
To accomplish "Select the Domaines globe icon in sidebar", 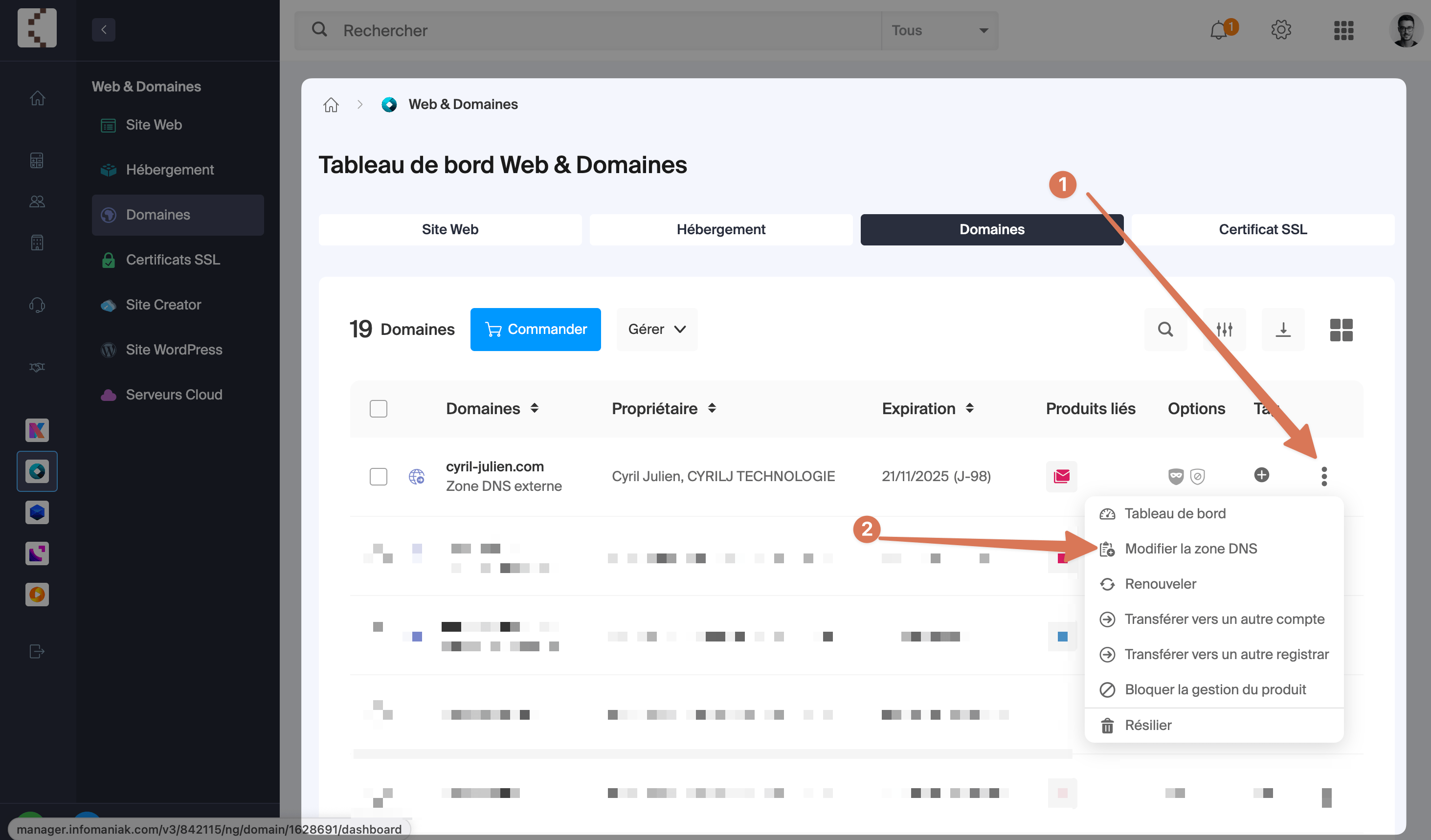I will [109, 215].
